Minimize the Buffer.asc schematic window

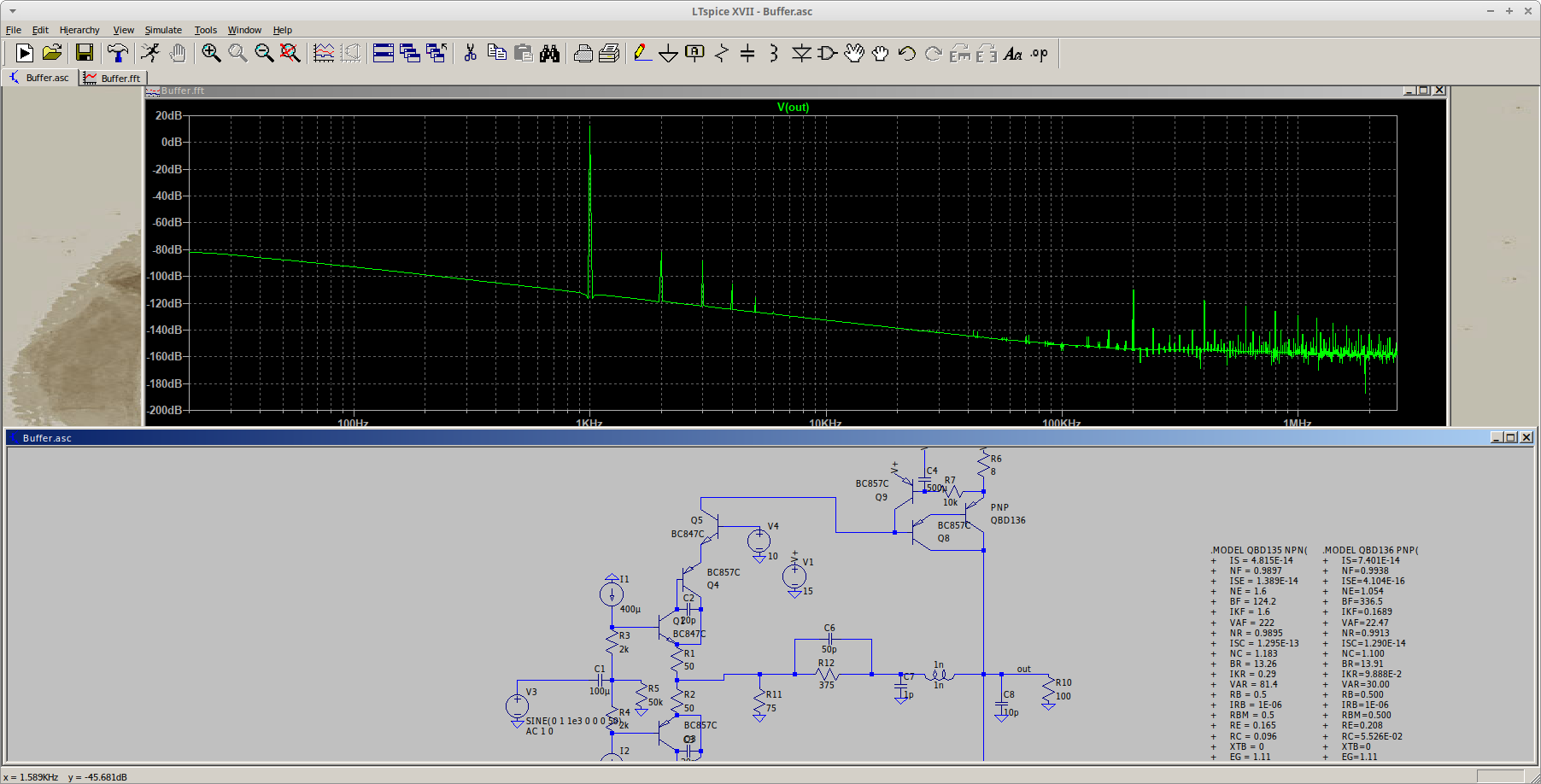point(1497,437)
